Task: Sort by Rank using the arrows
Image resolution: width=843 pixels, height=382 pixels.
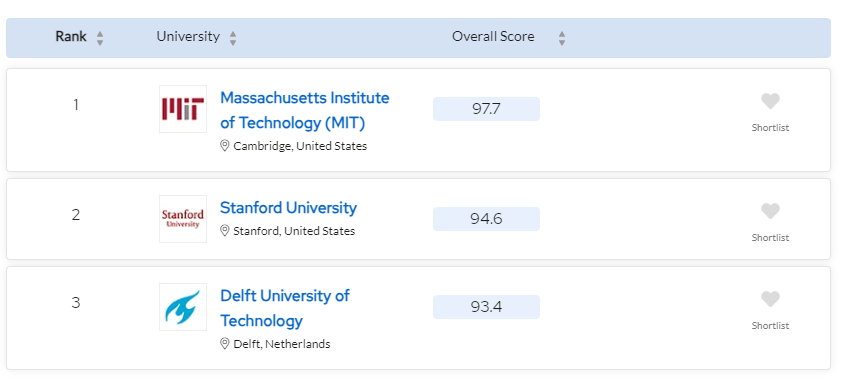Action: point(99,38)
